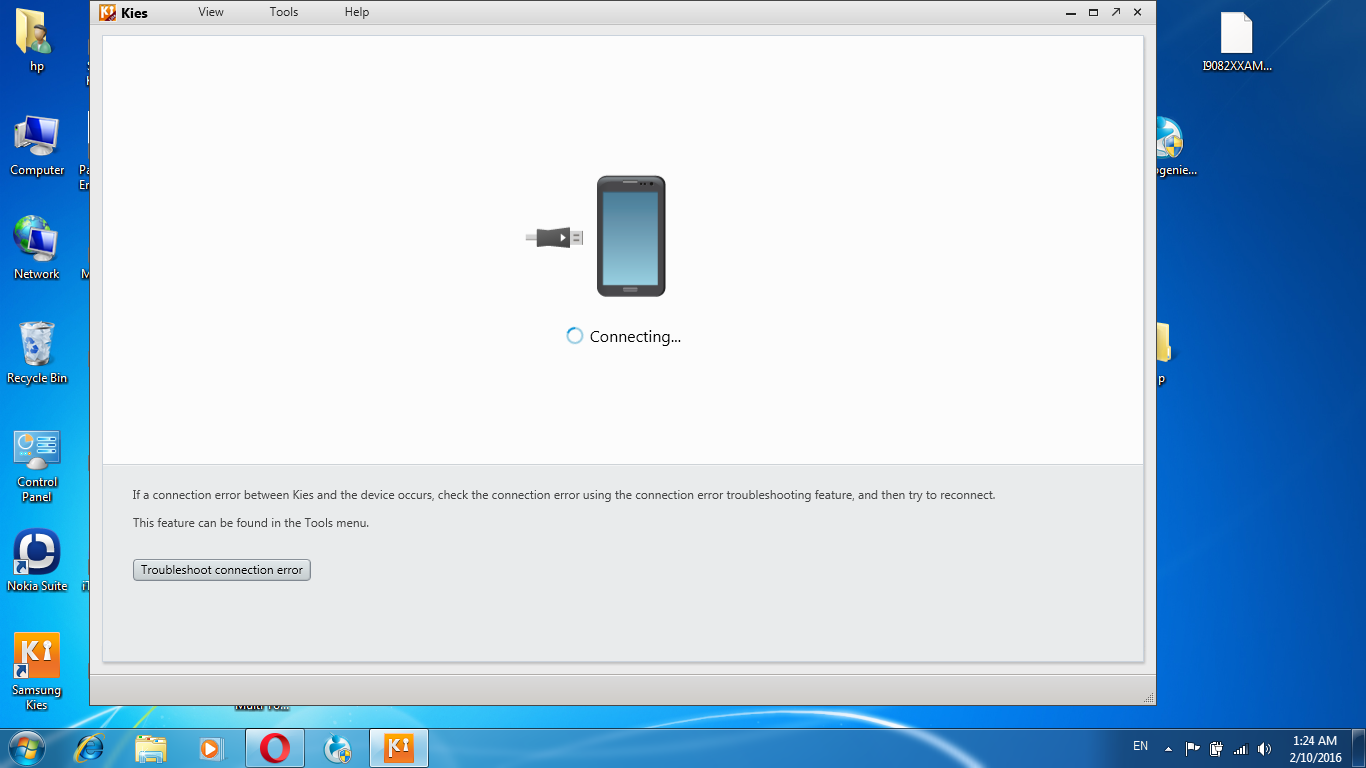Minimize the Kies window
The image size is (1366, 768).
click(x=1072, y=12)
